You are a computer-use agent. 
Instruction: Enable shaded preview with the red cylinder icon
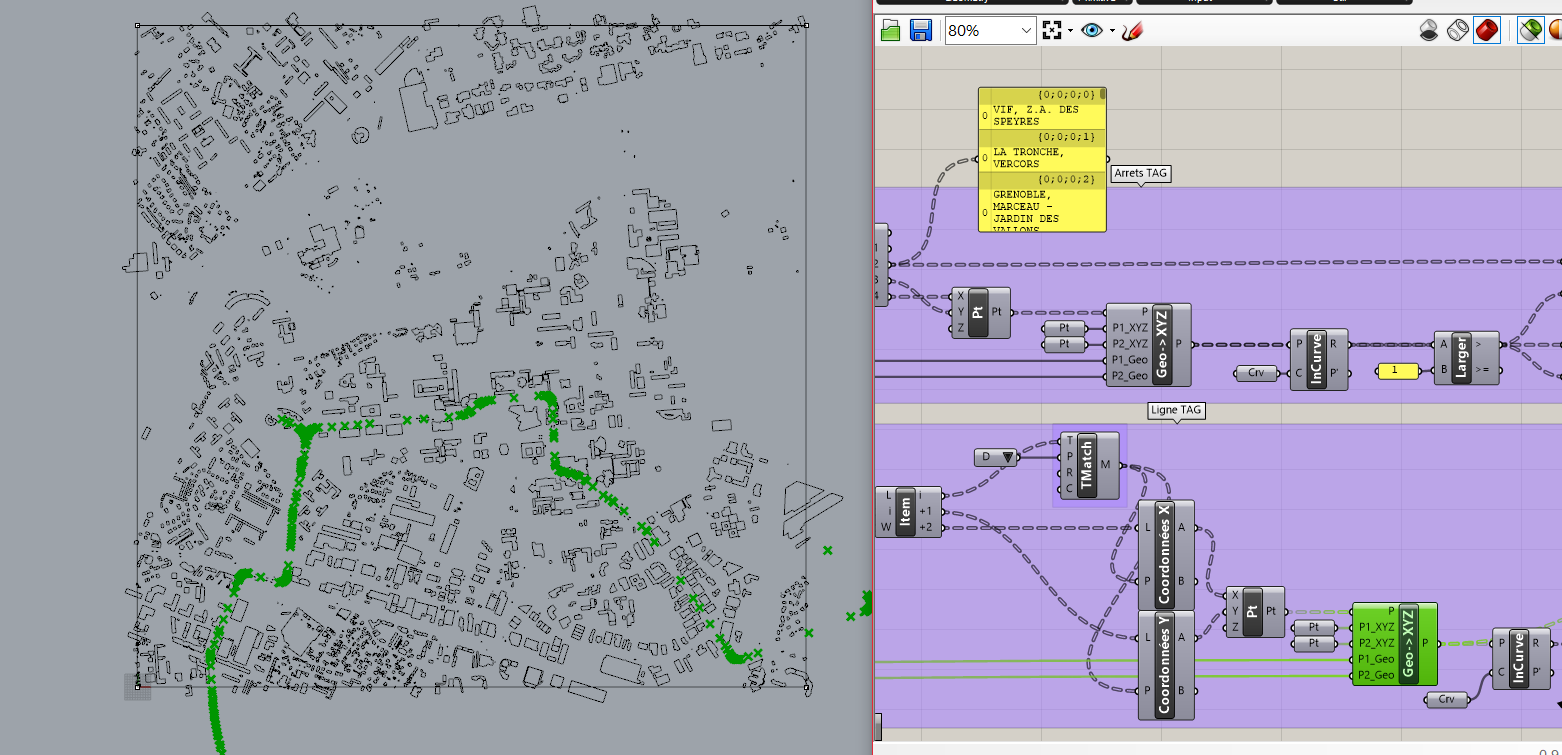click(1488, 30)
